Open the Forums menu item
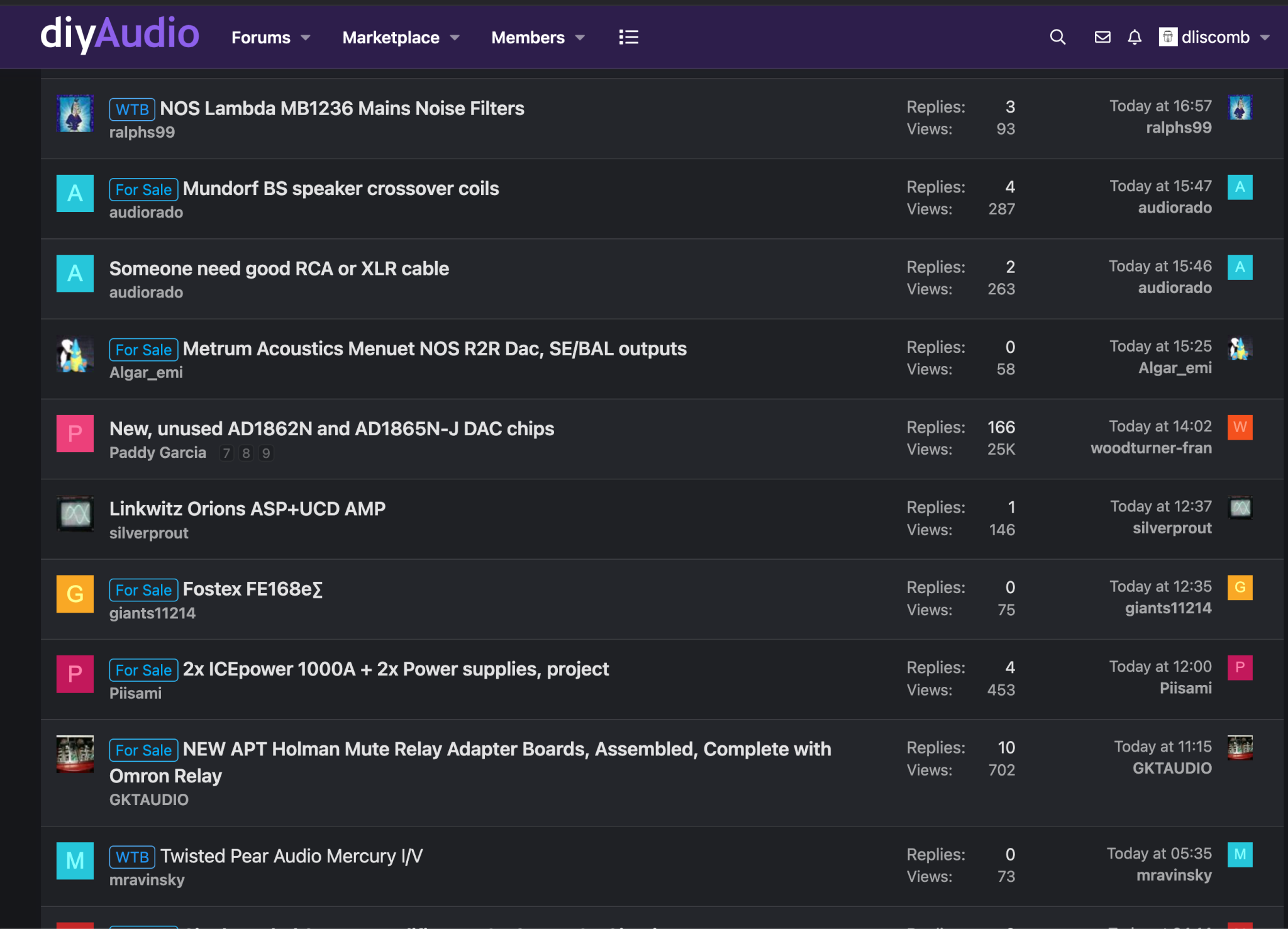 (261, 38)
